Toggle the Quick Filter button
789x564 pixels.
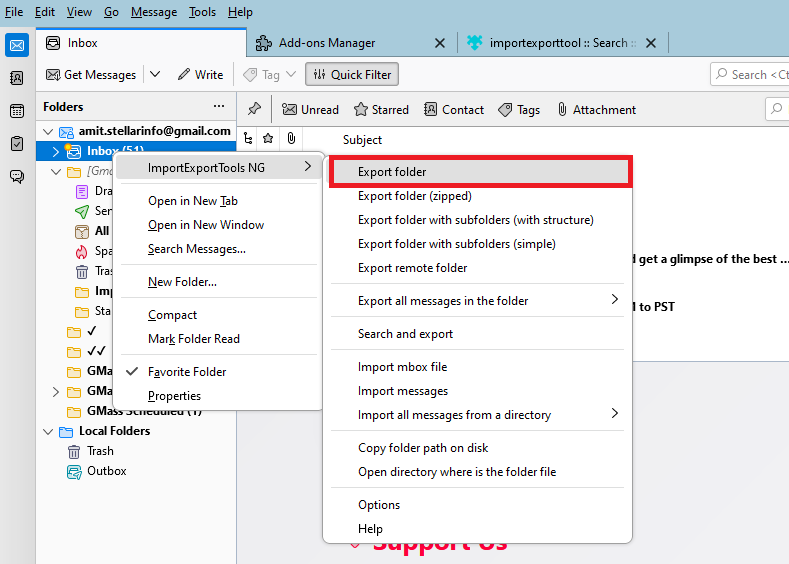coord(352,74)
